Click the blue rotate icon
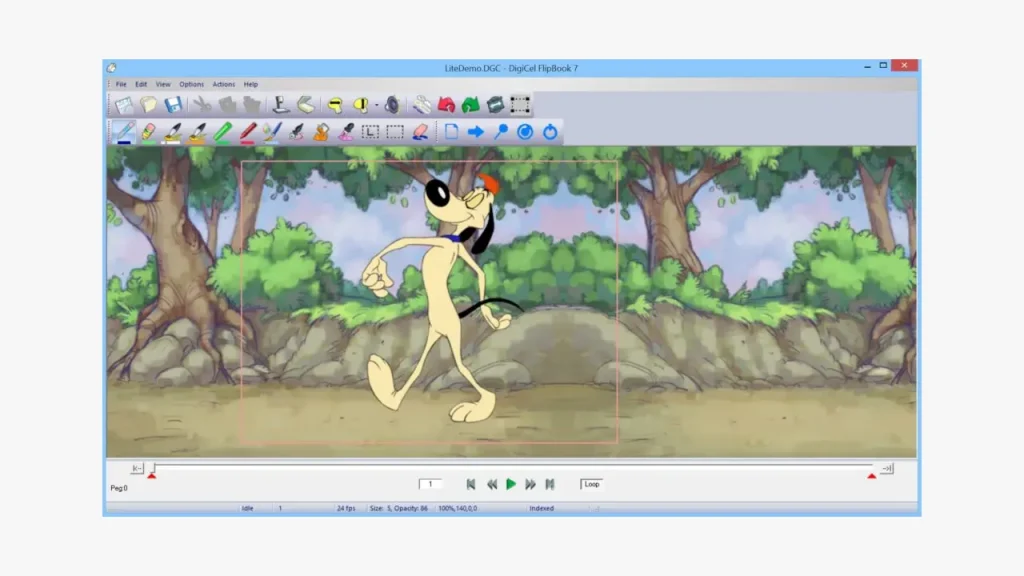Viewport: 1024px width, 576px height. pyautogui.click(x=550, y=132)
